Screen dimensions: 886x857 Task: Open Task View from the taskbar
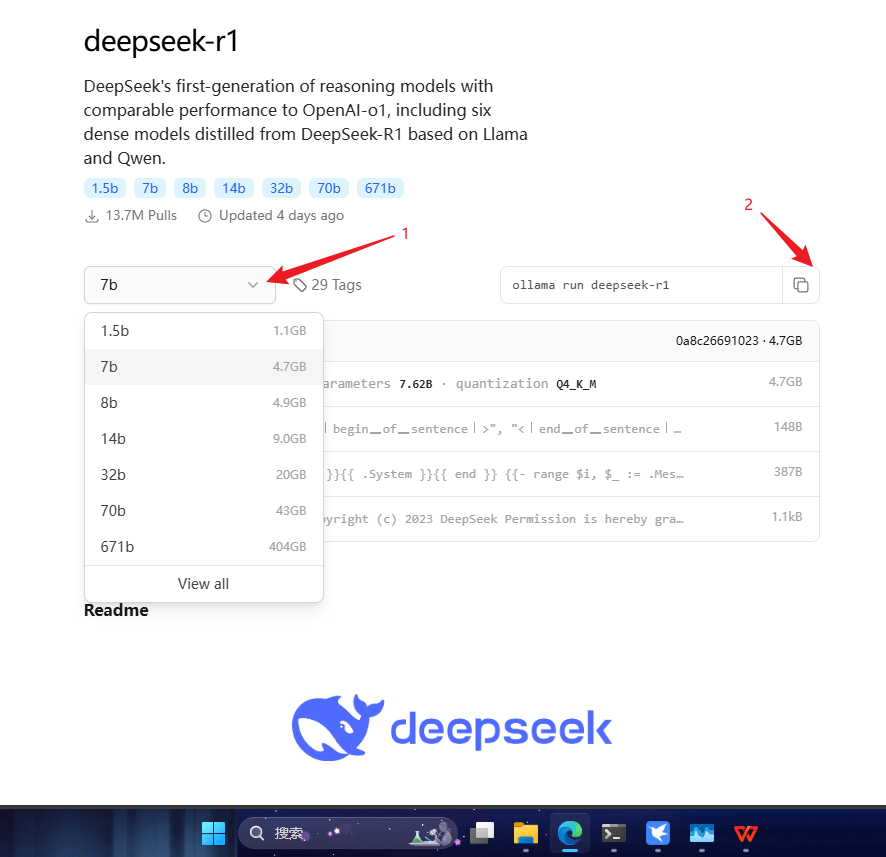[483, 833]
